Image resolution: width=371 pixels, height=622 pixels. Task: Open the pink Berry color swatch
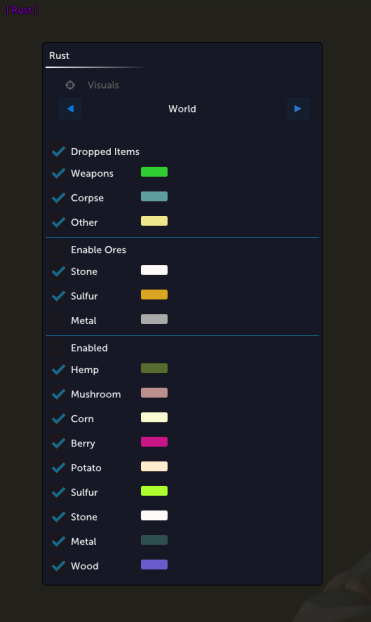pyautogui.click(x=154, y=442)
